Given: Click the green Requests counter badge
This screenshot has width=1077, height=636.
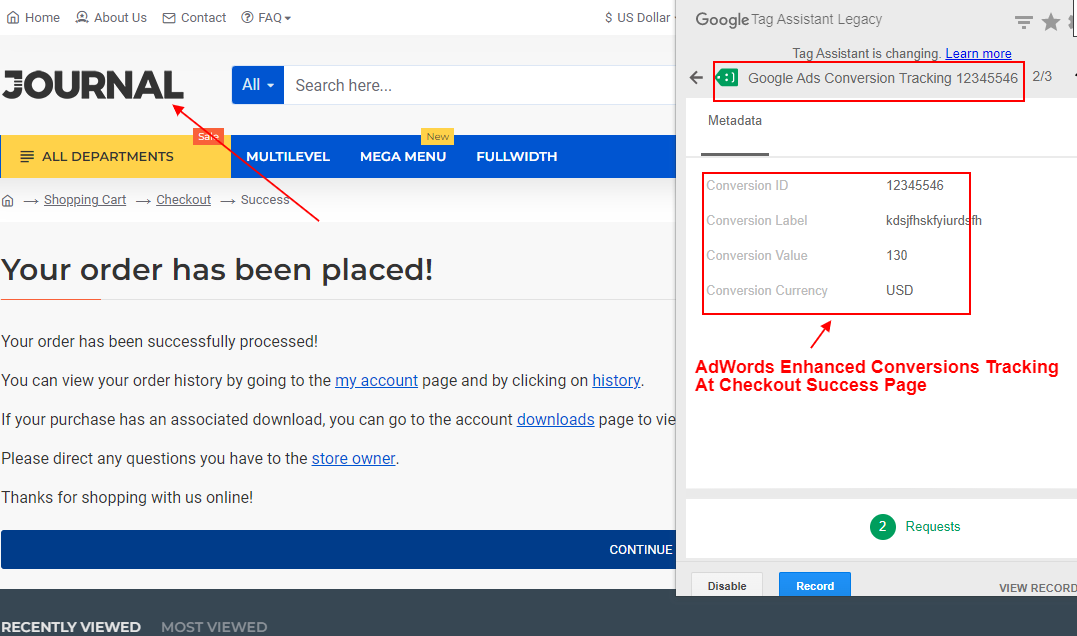Looking at the screenshot, I should point(882,526).
